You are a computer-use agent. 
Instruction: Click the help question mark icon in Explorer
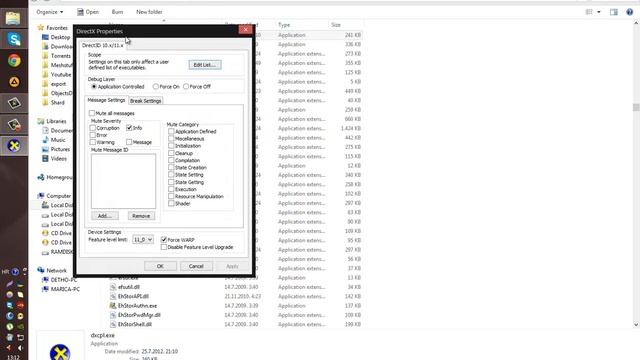(x=629, y=12)
